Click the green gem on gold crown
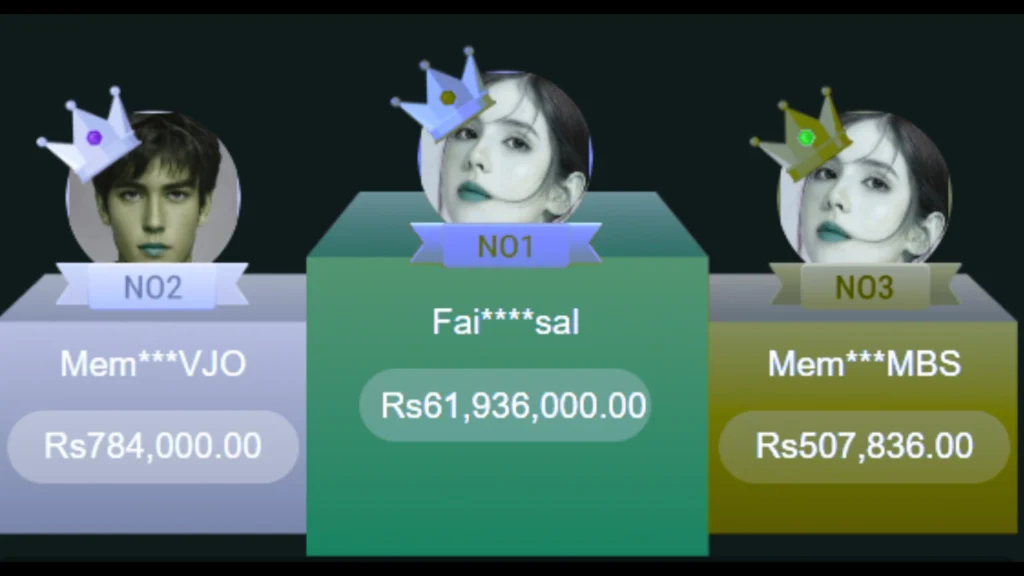 click(807, 137)
